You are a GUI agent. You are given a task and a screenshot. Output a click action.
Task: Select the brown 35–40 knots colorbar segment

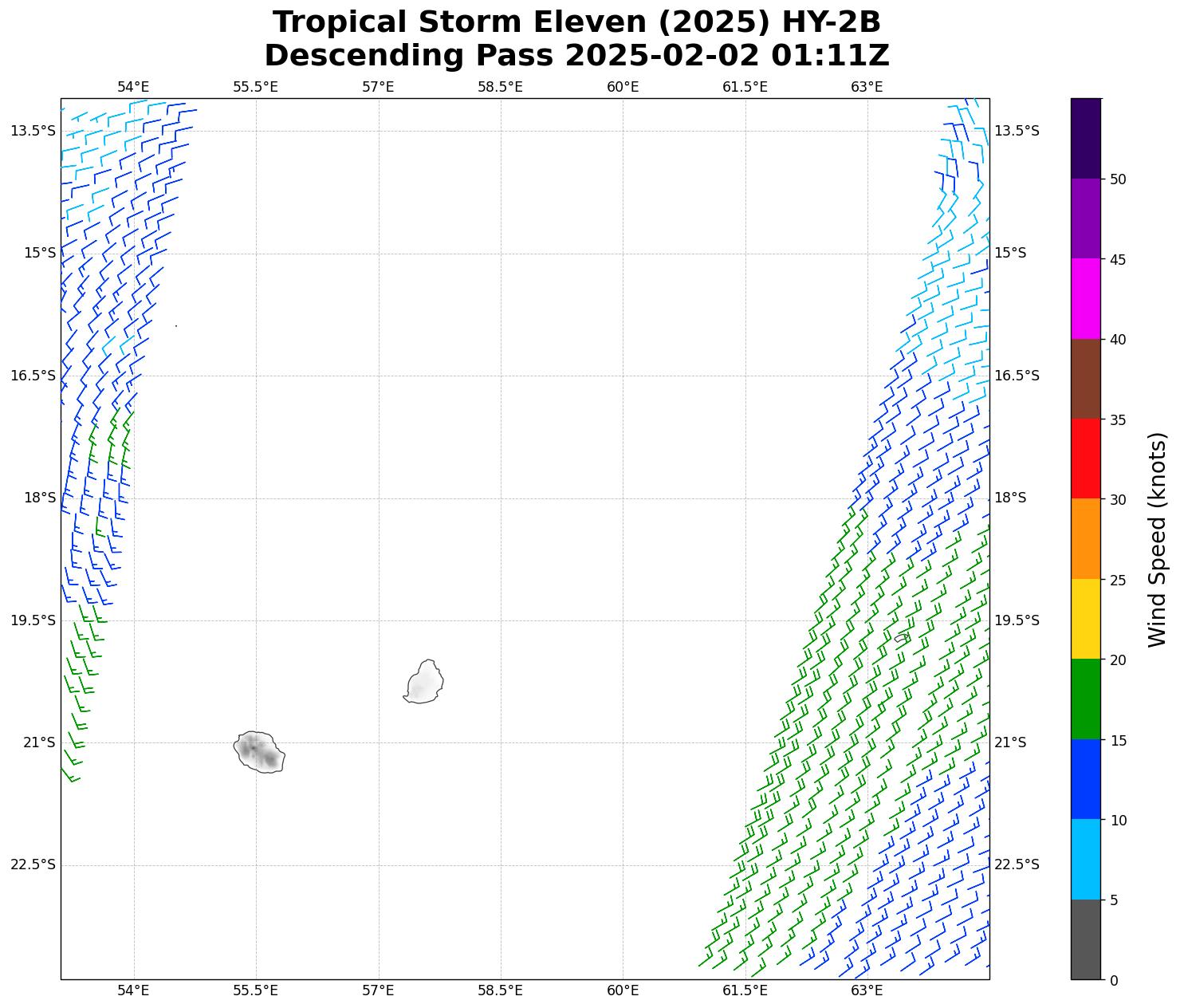pyautogui.click(x=1085, y=379)
